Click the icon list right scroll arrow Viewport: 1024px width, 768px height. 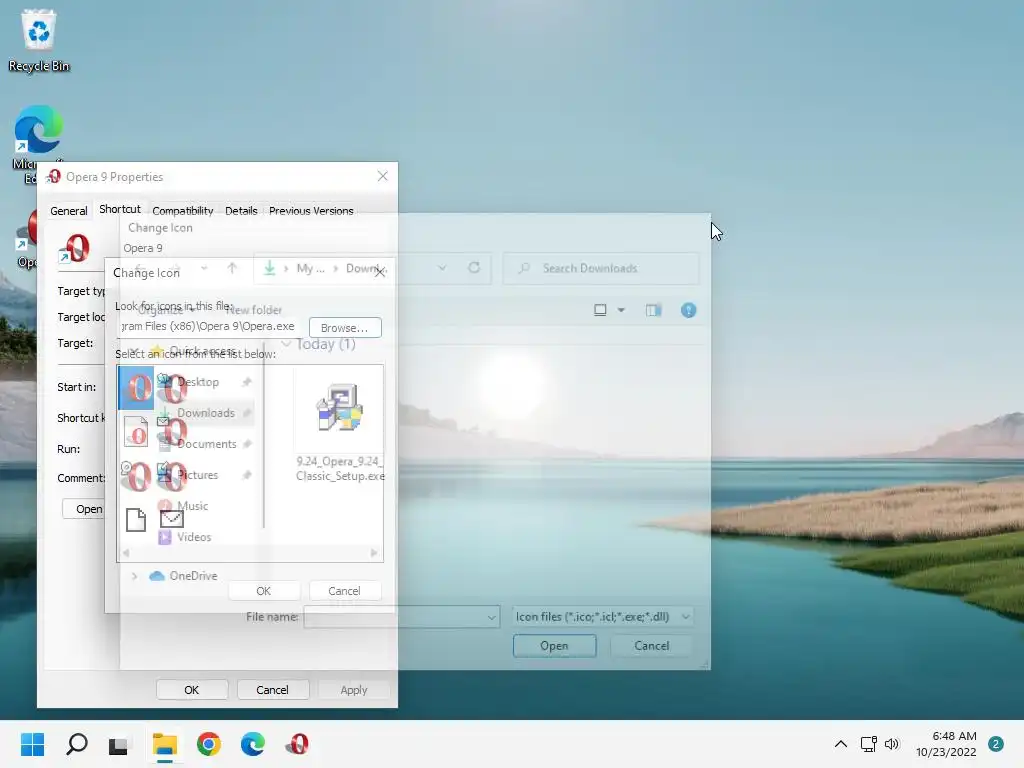374,553
